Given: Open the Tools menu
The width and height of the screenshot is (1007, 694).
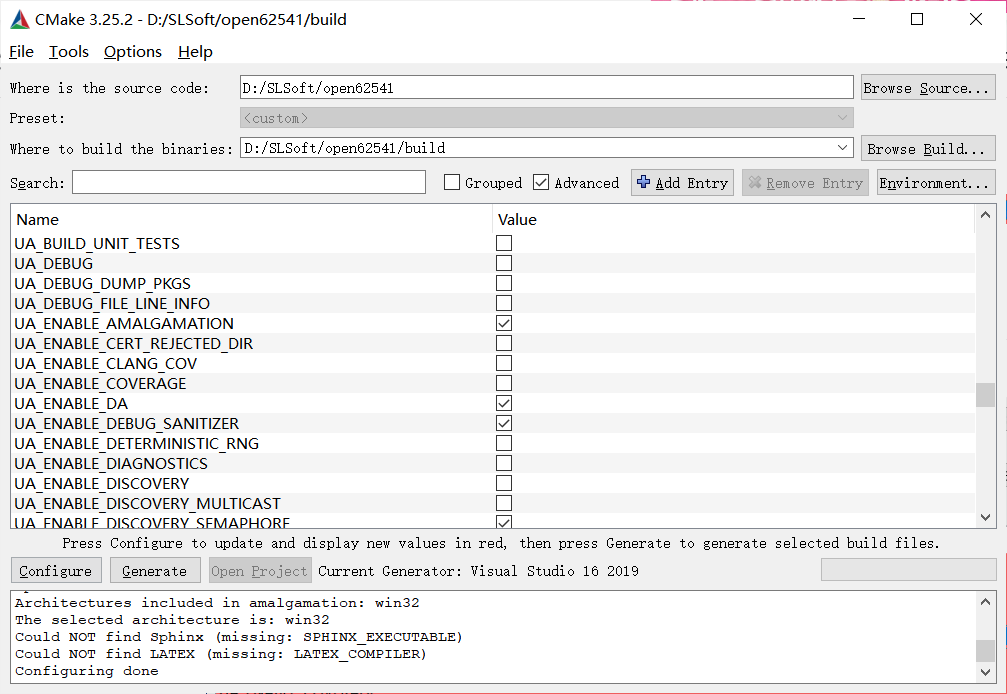Looking at the screenshot, I should tap(69, 51).
